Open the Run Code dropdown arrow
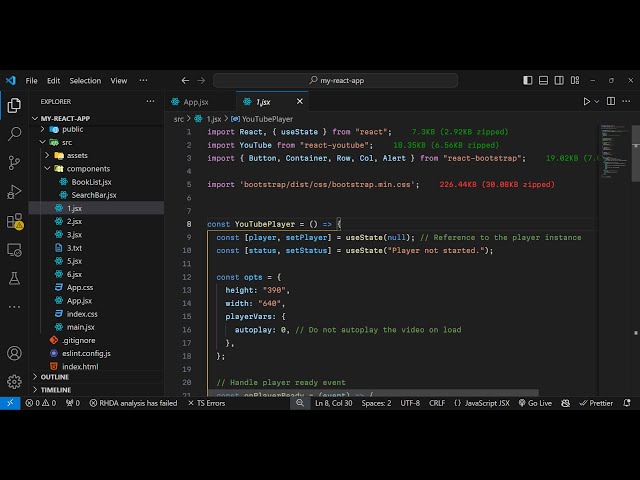 599,101
